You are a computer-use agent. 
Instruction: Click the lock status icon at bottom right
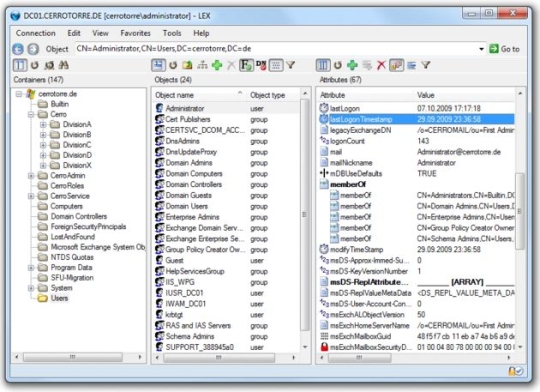(x=515, y=371)
